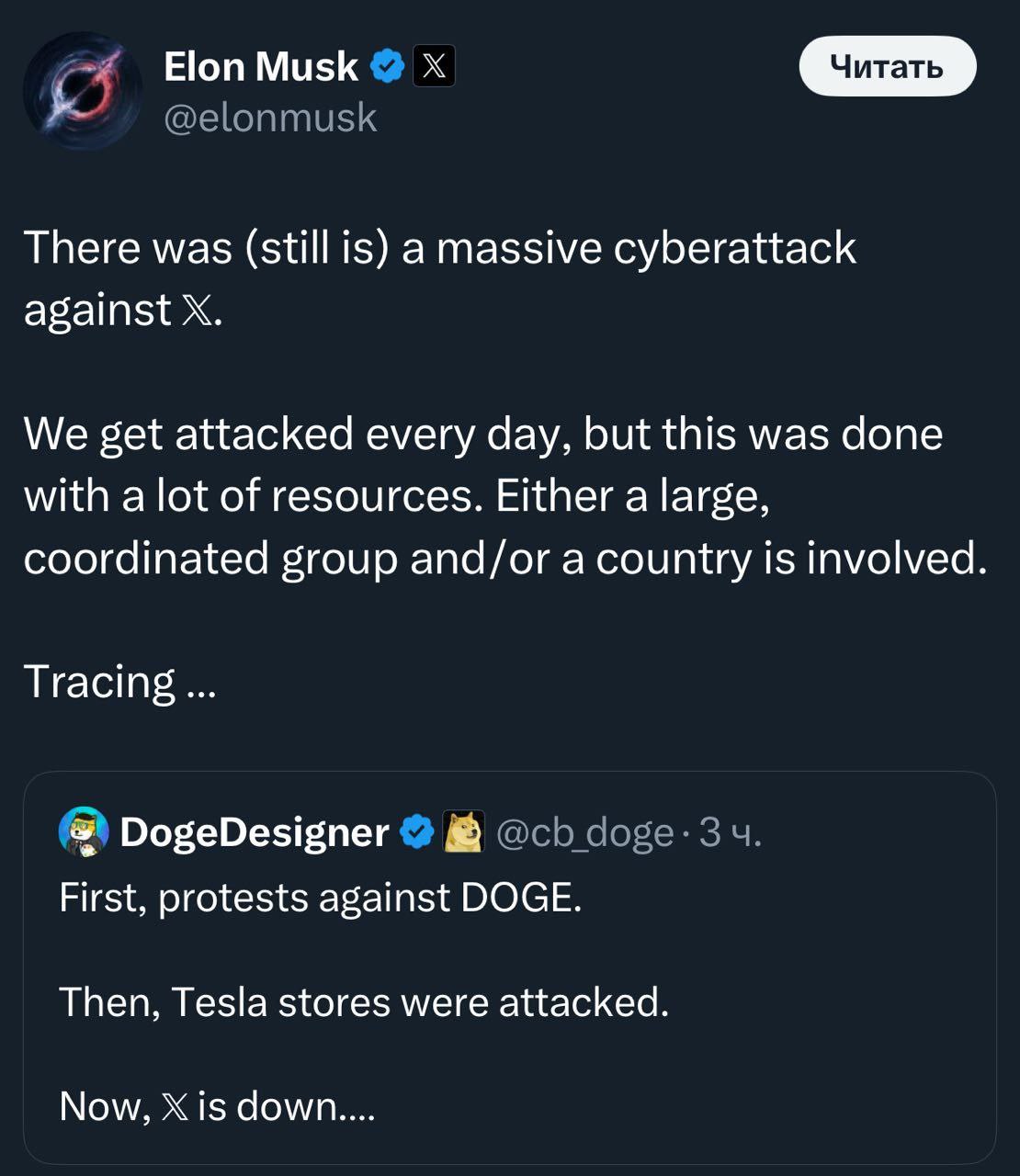
Task: Open the DogeDesigner avatar in quoted post
Action: (x=84, y=832)
